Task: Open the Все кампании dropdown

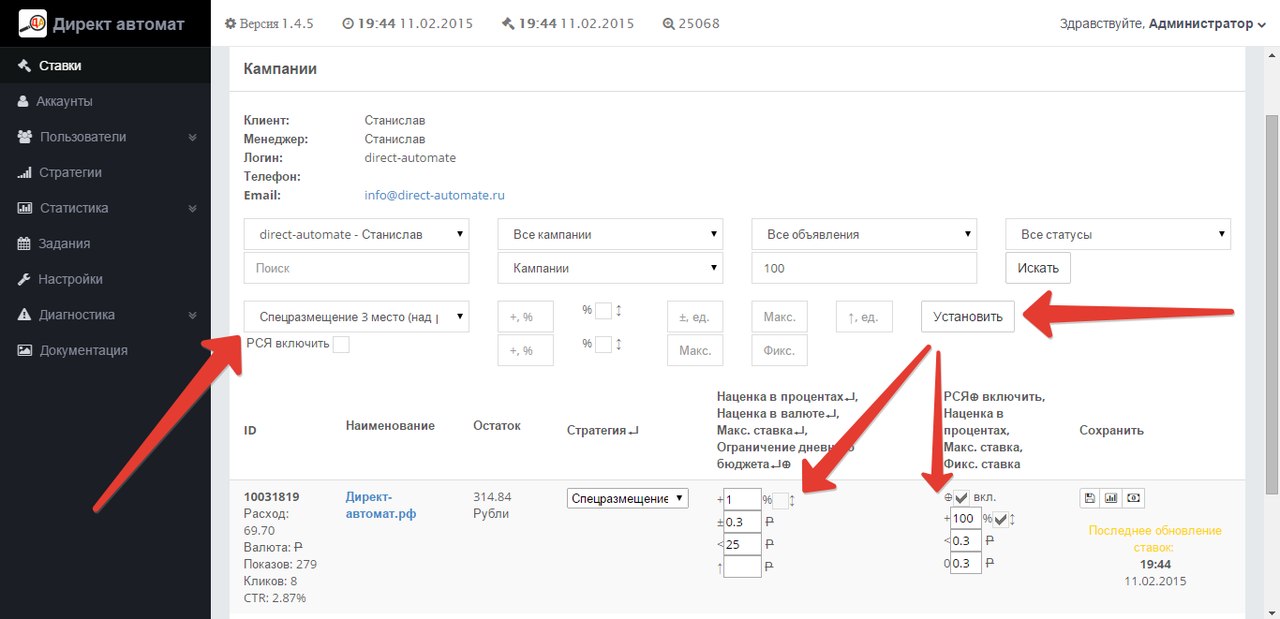Action: click(x=610, y=234)
